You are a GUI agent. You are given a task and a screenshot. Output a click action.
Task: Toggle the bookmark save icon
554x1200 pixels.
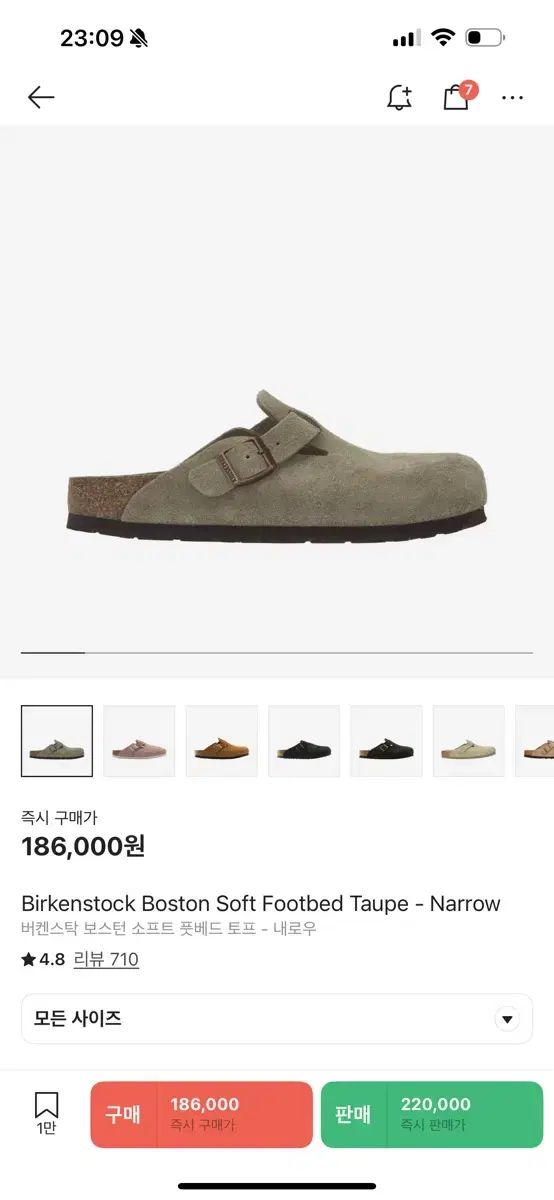click(x=46, y=1105)
